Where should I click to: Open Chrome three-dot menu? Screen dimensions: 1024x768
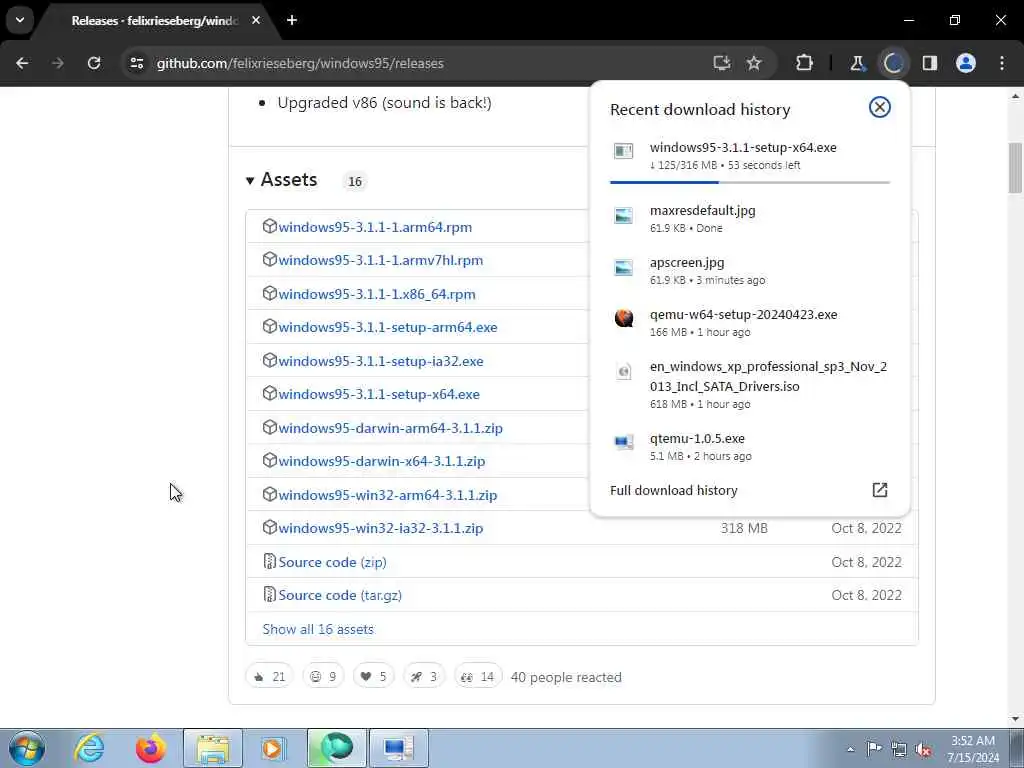[1002, 63]
